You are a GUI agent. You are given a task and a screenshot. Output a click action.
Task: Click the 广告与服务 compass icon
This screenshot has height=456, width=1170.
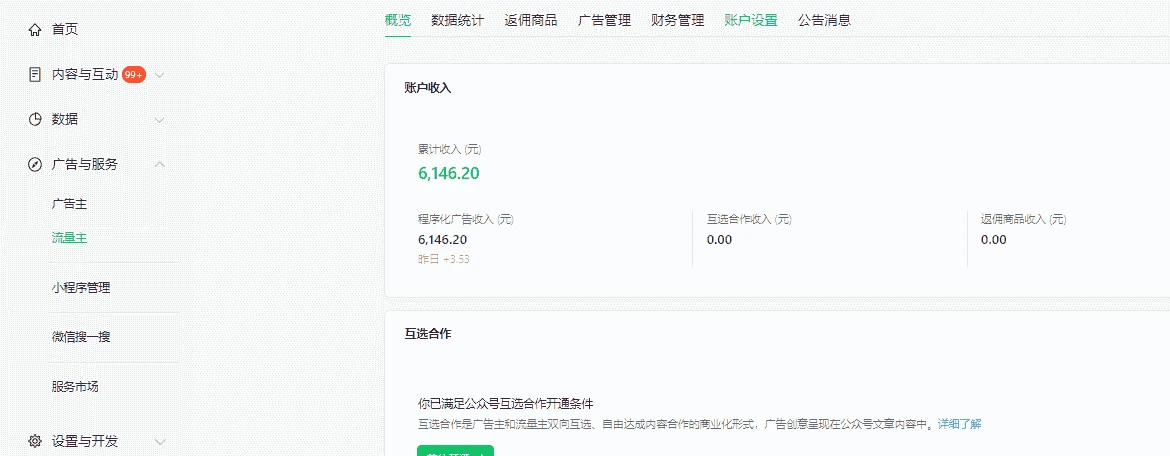click(x=35, y=164)
